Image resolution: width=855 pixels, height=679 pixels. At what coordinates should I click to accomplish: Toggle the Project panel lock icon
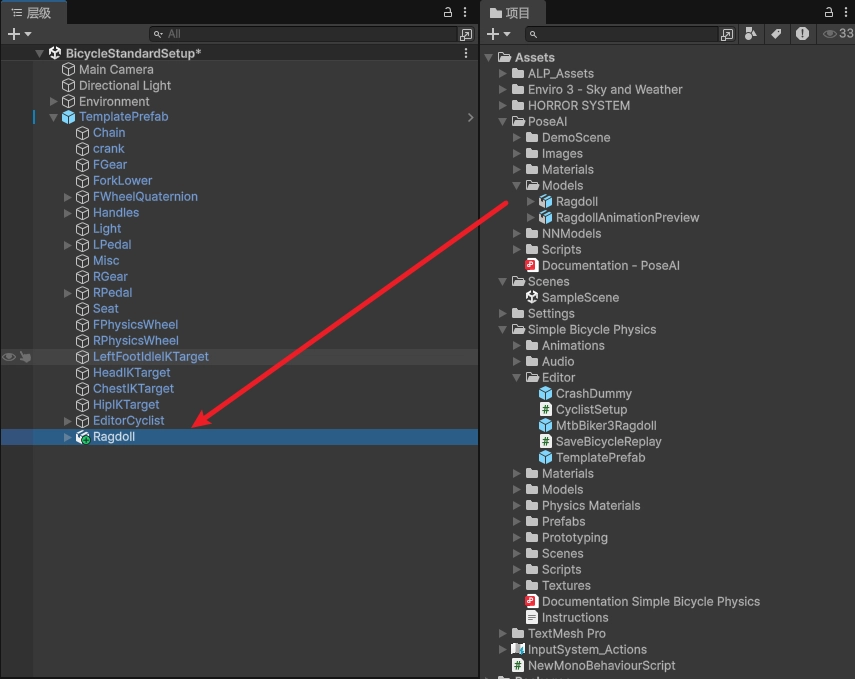828,12
